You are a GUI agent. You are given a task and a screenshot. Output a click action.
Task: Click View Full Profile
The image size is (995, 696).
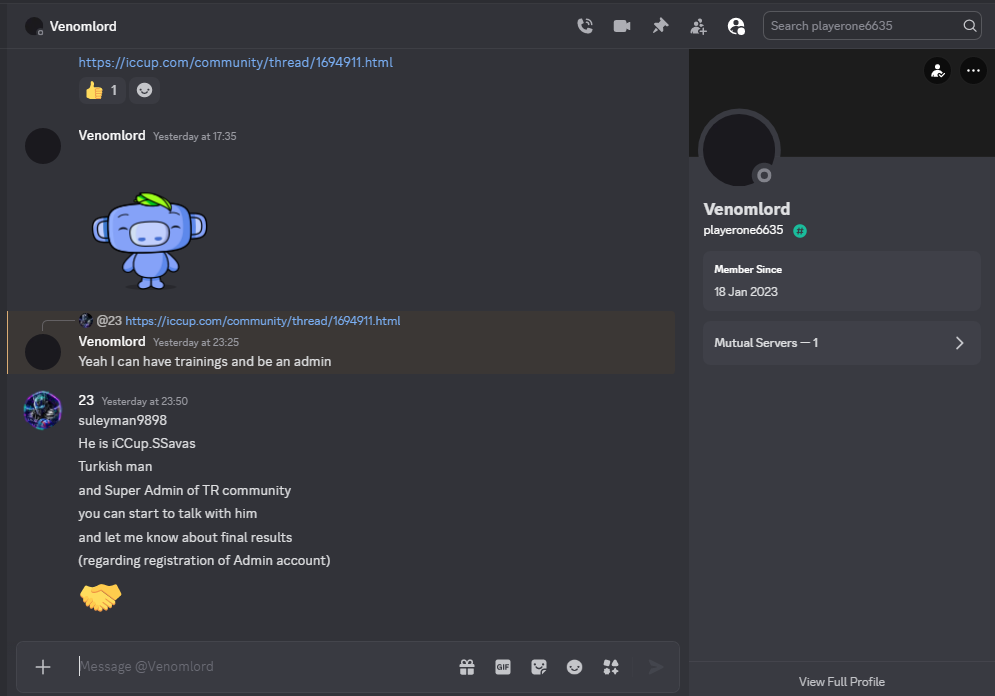click(x=841, y=681)
